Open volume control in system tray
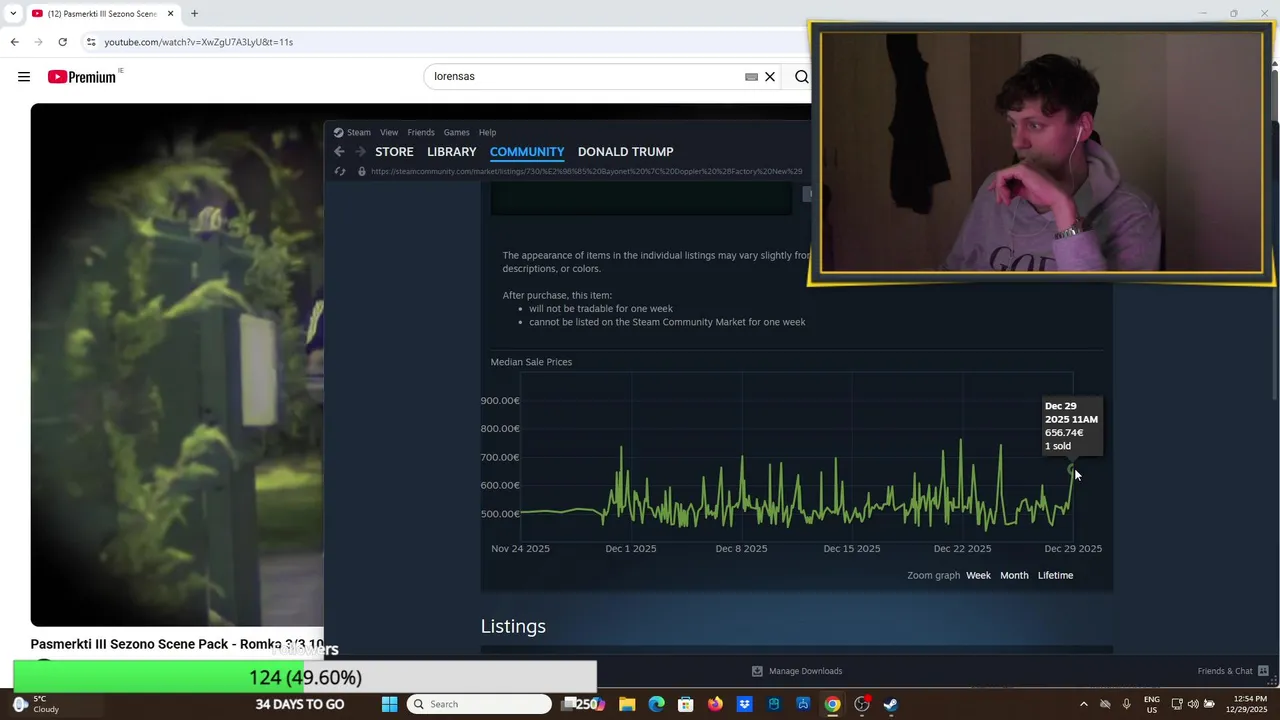1280x720 pixels. 1193,704
